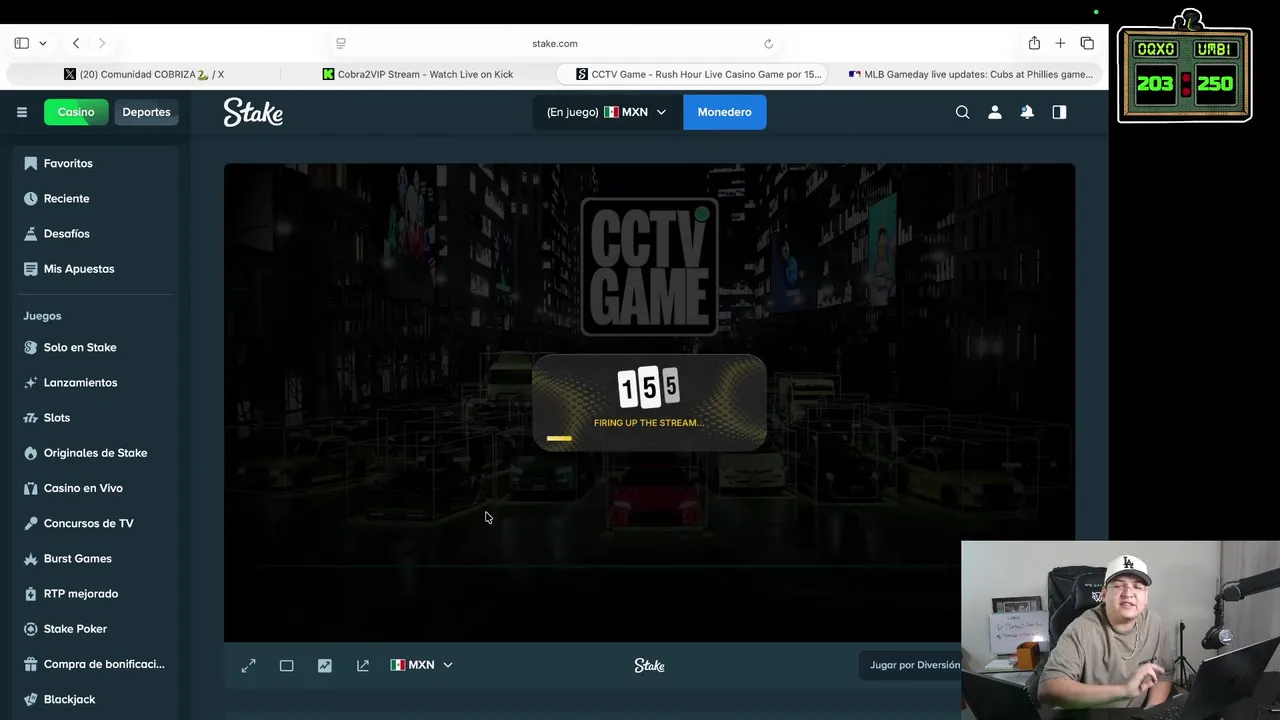Click the Solo en Stake icon
The height and width of the screenshot is (720, 1280).
[x=30, y=347]
